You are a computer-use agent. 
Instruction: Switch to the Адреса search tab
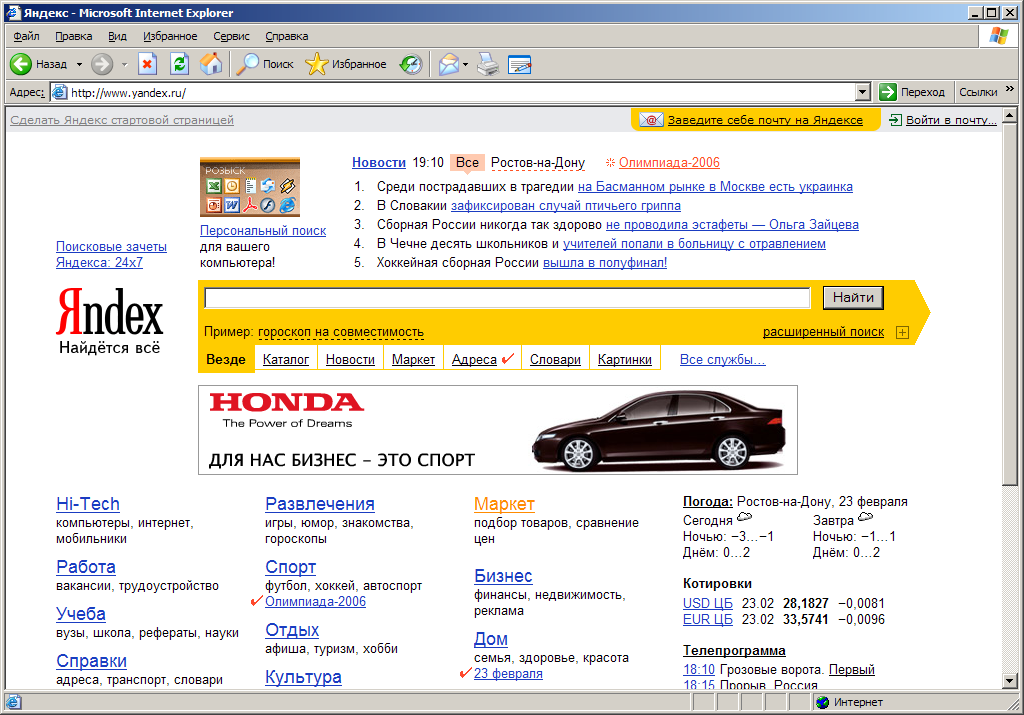474,359
